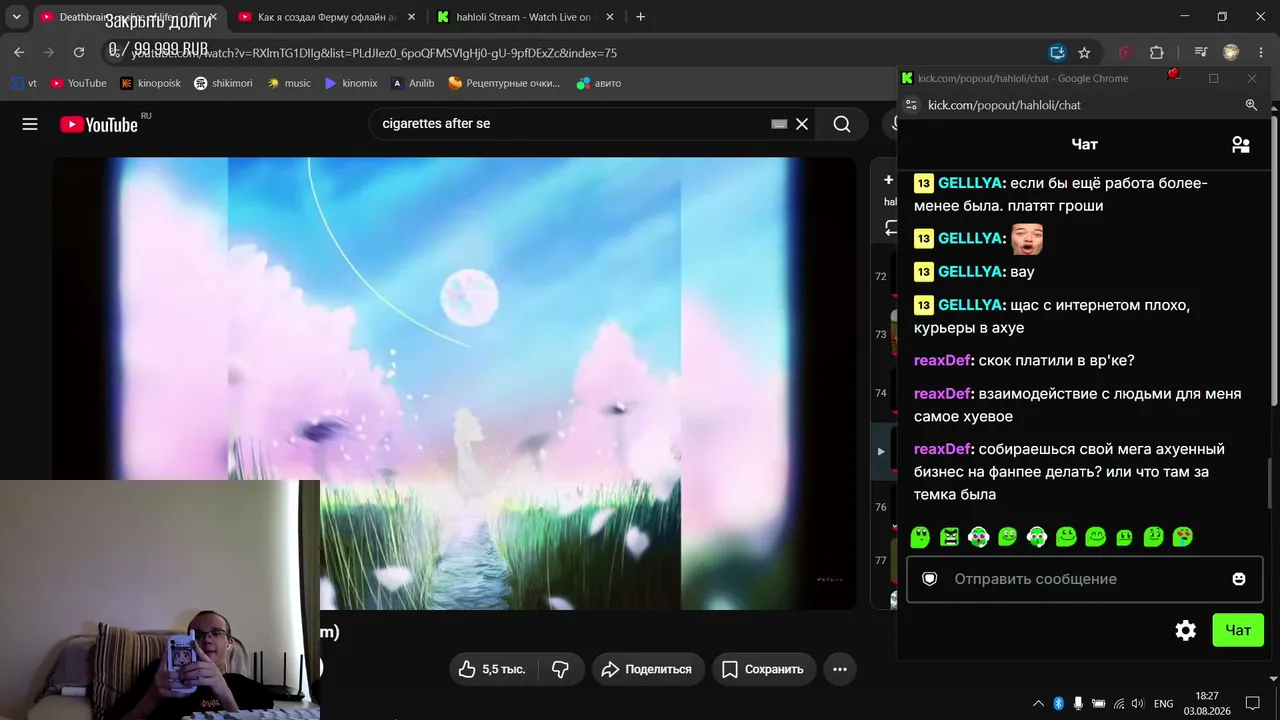Screen dimensions: 1280x720
Task: Bookmark this page with the star icon
Action: (1084, 52)
